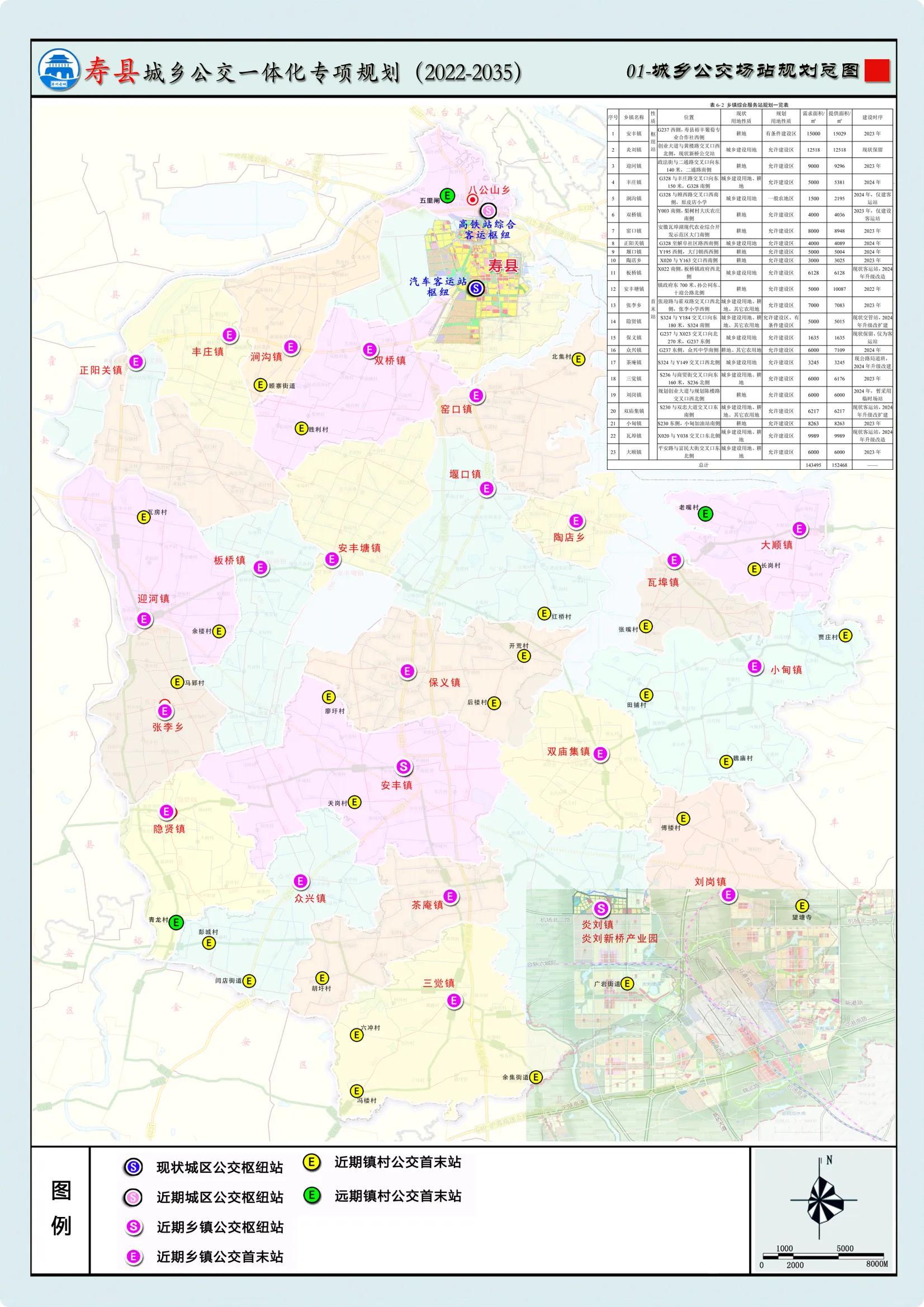Select the E marker below 堰口镇
This screenshot has height=1307, width=924.
tap(486, 488)
